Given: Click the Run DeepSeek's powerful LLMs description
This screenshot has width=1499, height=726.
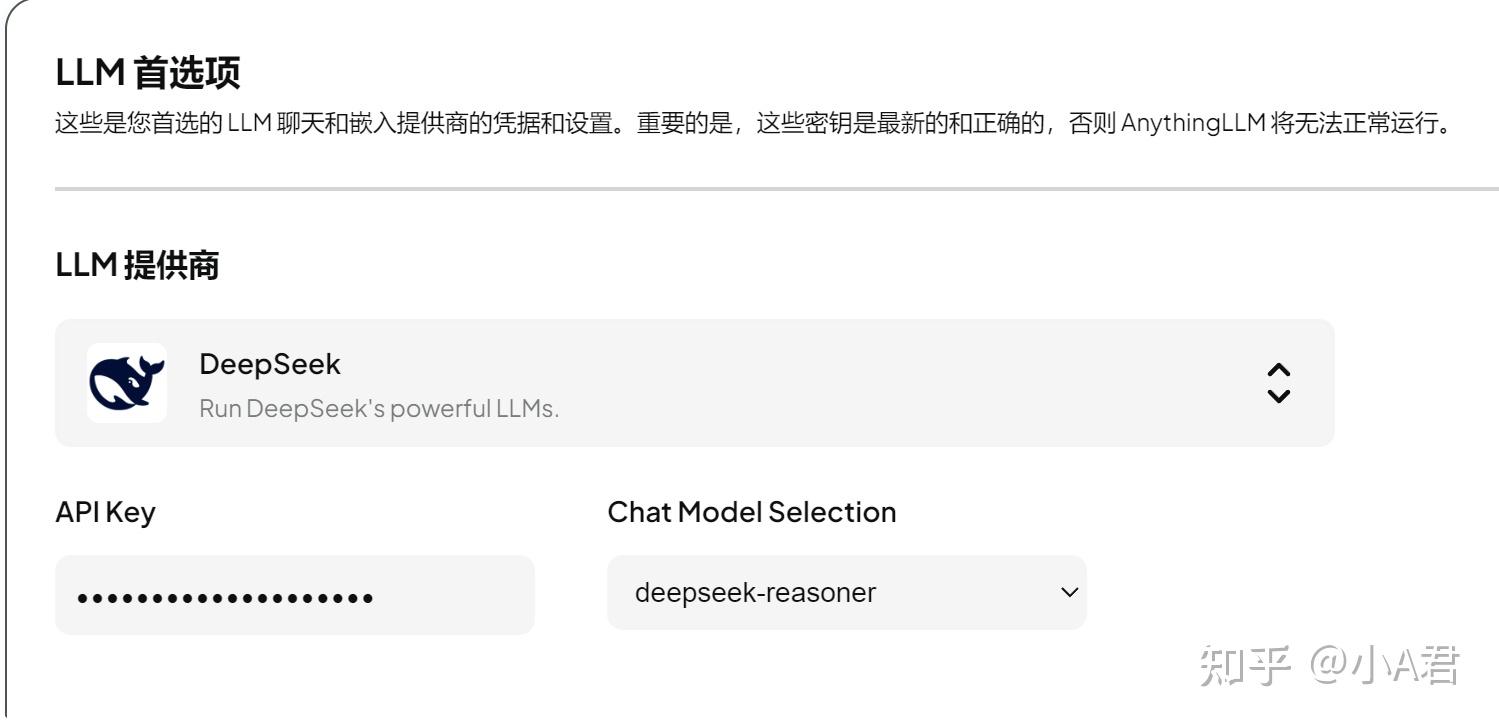Looking at the screenshot, I should tap(377, 407).
